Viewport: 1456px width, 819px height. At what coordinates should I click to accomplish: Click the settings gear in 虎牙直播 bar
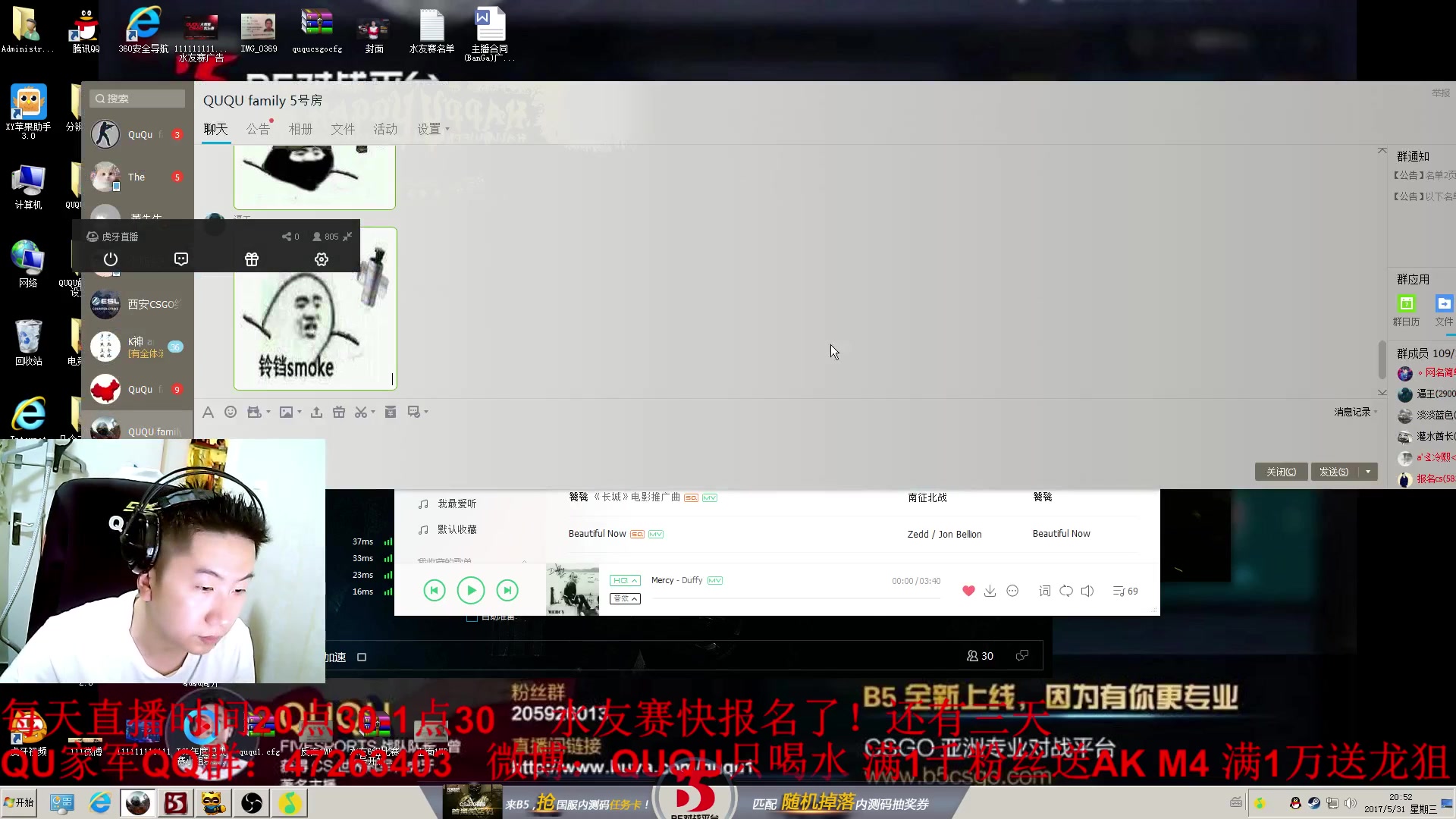(x=321, y=259)
